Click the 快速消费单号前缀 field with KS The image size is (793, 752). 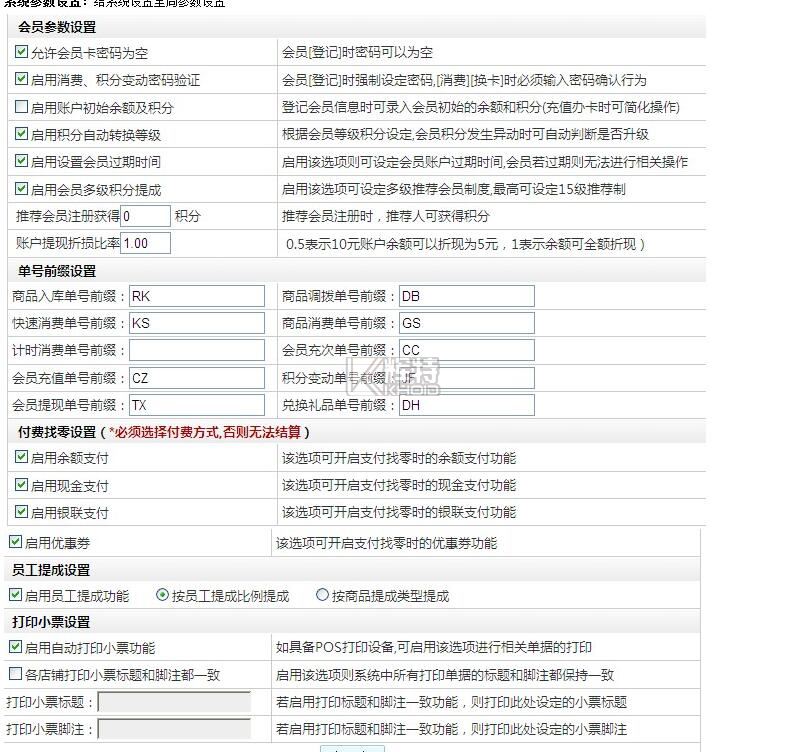point(197,323)
